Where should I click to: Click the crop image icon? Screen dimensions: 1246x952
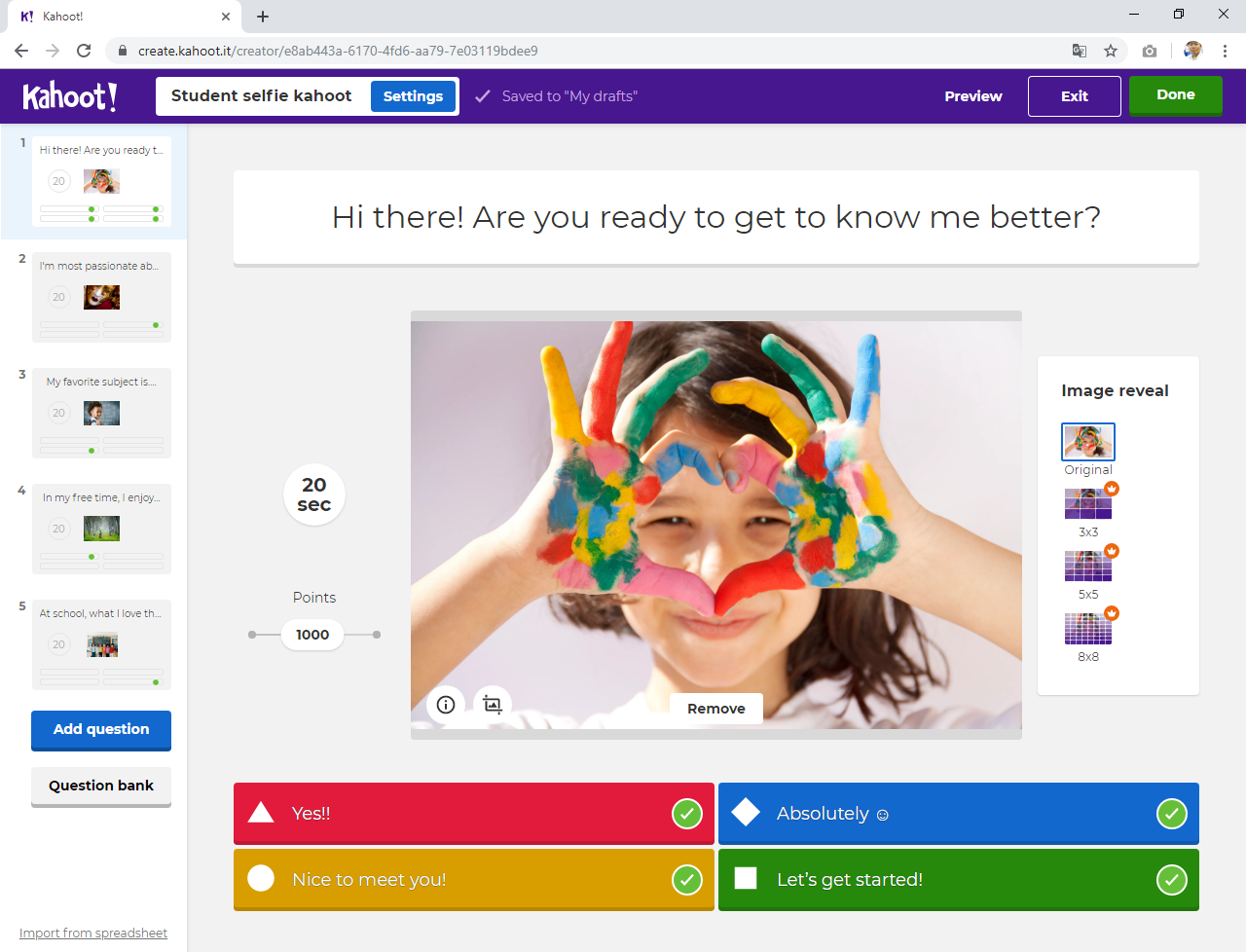pos(493,705)
